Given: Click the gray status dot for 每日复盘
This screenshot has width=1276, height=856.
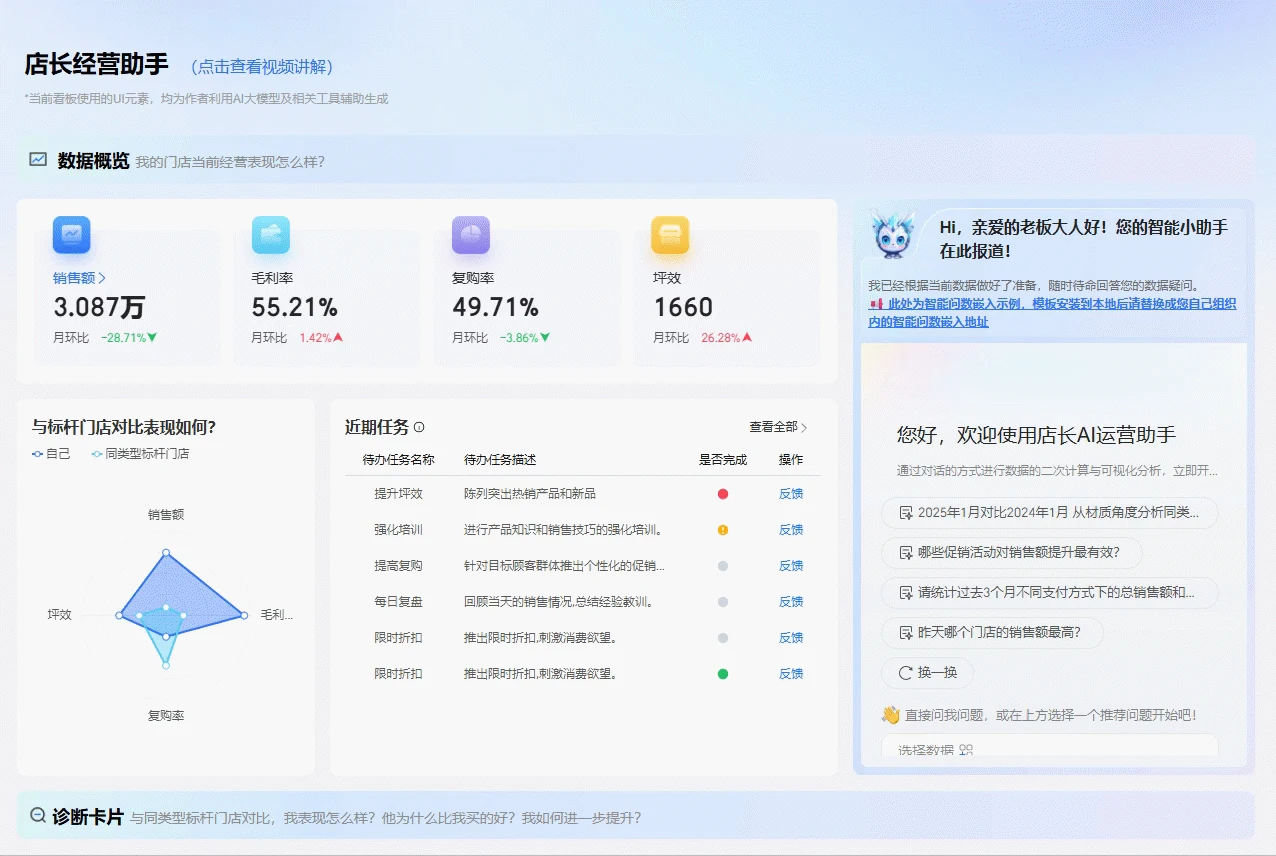Looking at the screenshot, I should [x=723, y=602].
